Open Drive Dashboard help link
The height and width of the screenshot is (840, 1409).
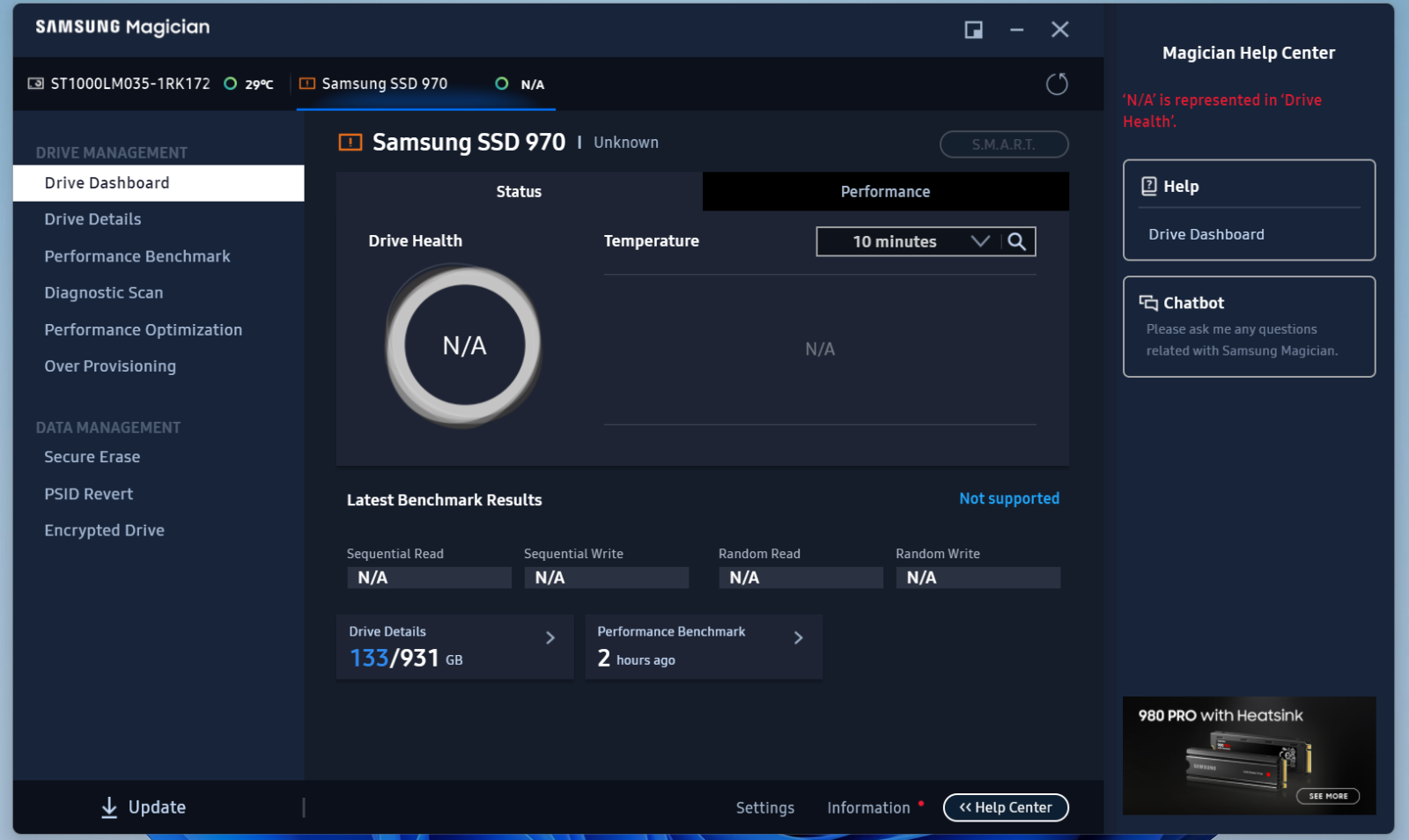(1206, 234)
